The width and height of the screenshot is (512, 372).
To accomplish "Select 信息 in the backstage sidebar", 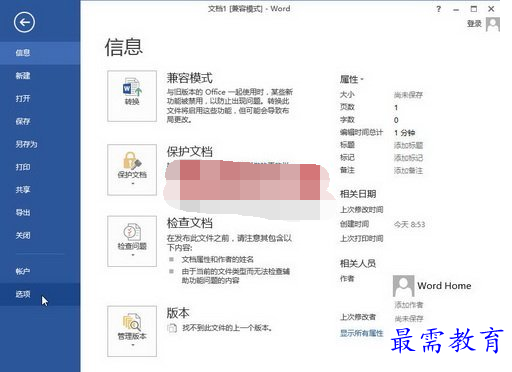I will click(40, 53).
